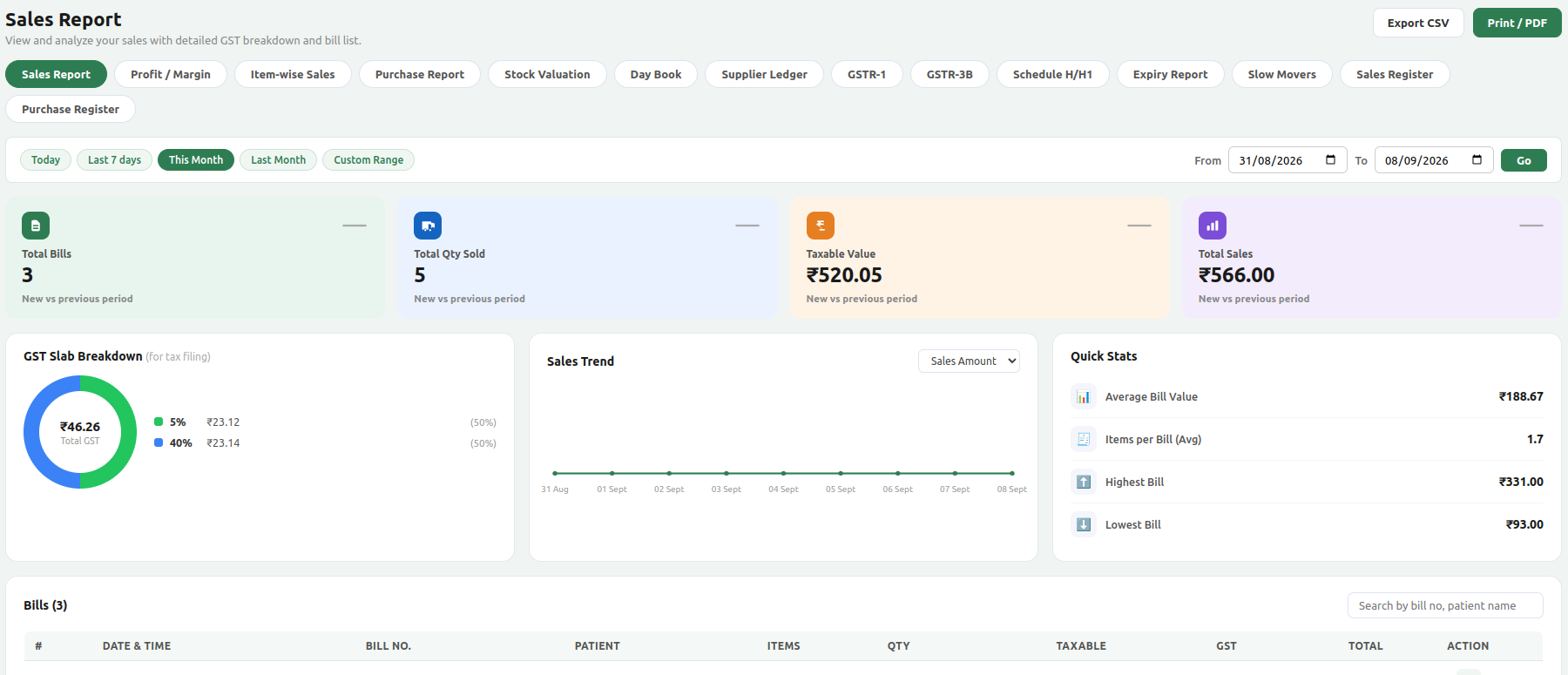Switch to the Sales Report tab
This screenshot has width=1568, height=675.
[x=56, y=75]
